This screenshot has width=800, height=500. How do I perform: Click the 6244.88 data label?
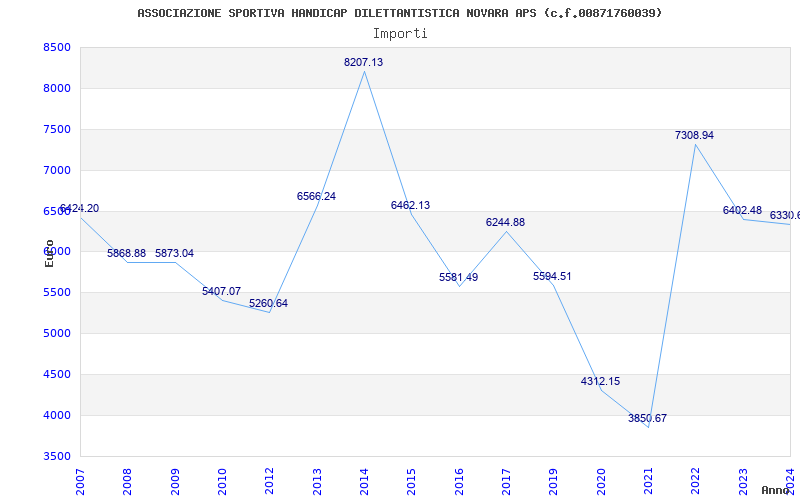pyautogui.click(x=505, y=222)
